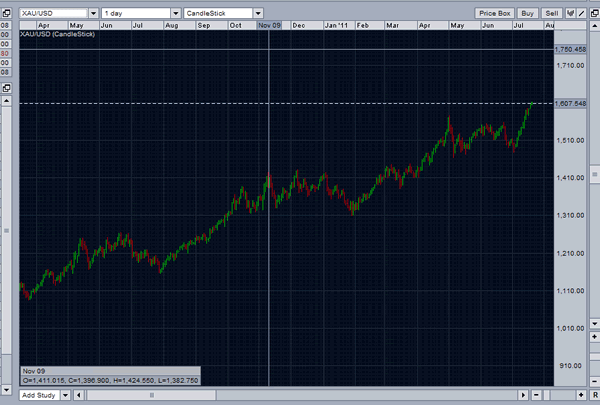Click the 1,607.548 current price label
Viewport: 600px width, 405px height.
point(569,103)
